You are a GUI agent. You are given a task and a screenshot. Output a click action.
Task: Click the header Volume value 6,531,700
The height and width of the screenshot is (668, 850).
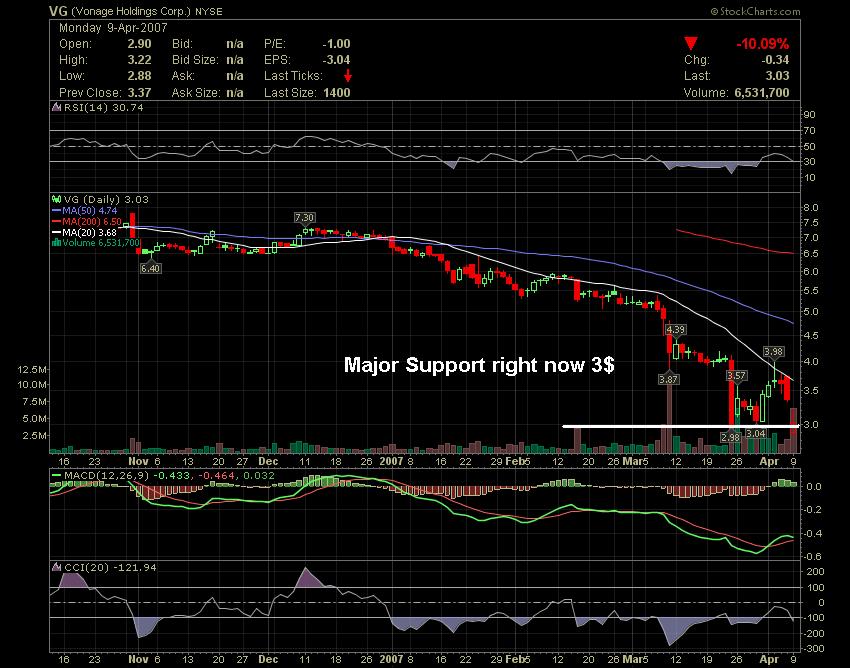pyautogui.click(x=762, y=92)
